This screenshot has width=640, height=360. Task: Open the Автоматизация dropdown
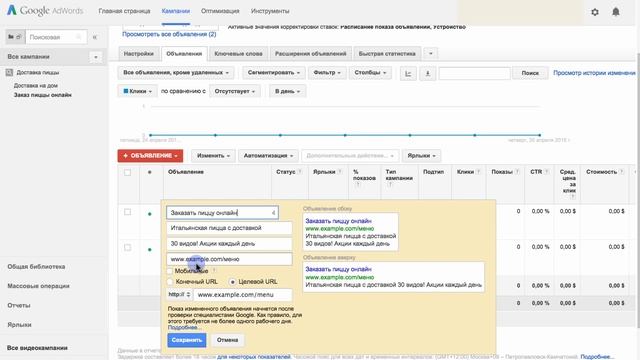click(x=268, y=156)
